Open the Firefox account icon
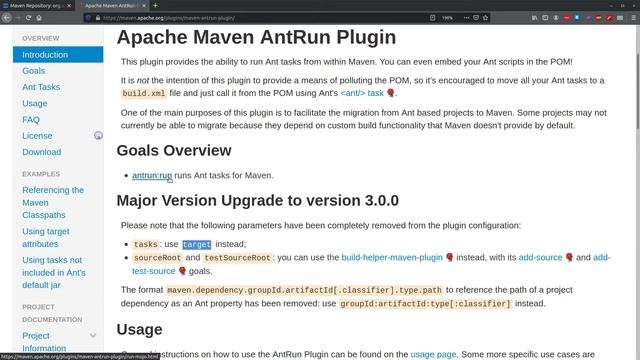This screenshot has width=640, height=360. point(556,18)
